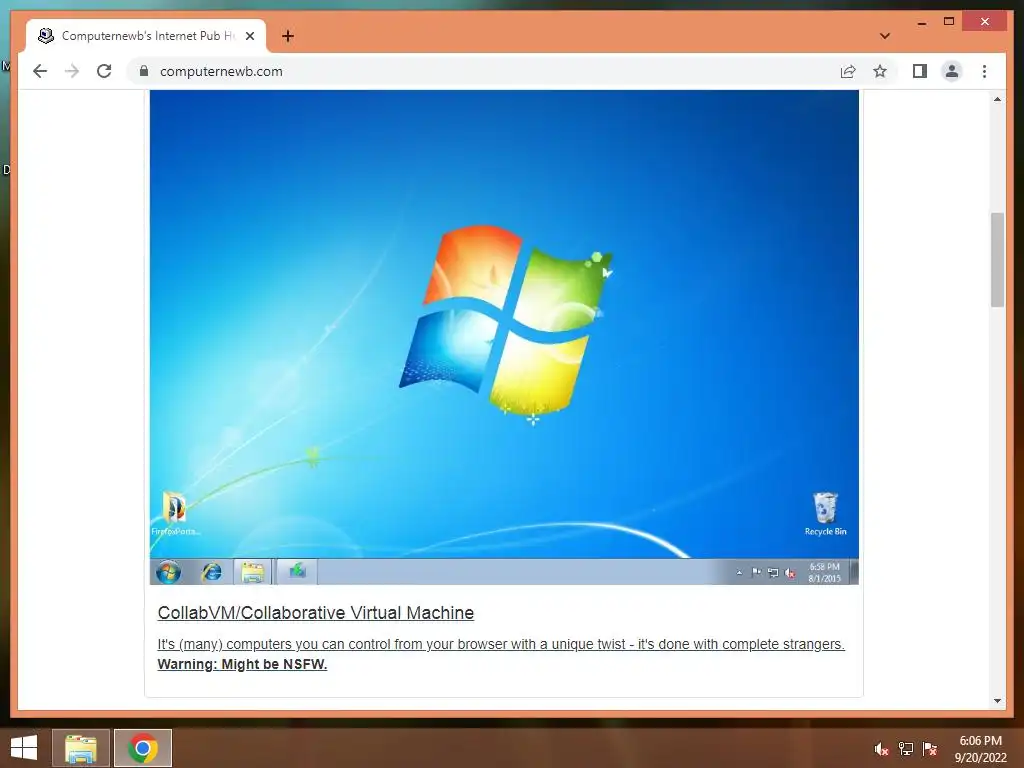This screenshot has width=1024, height=768.
Task: Close the Computernewb's Internet Pub tab
Action: click(249, 36)
